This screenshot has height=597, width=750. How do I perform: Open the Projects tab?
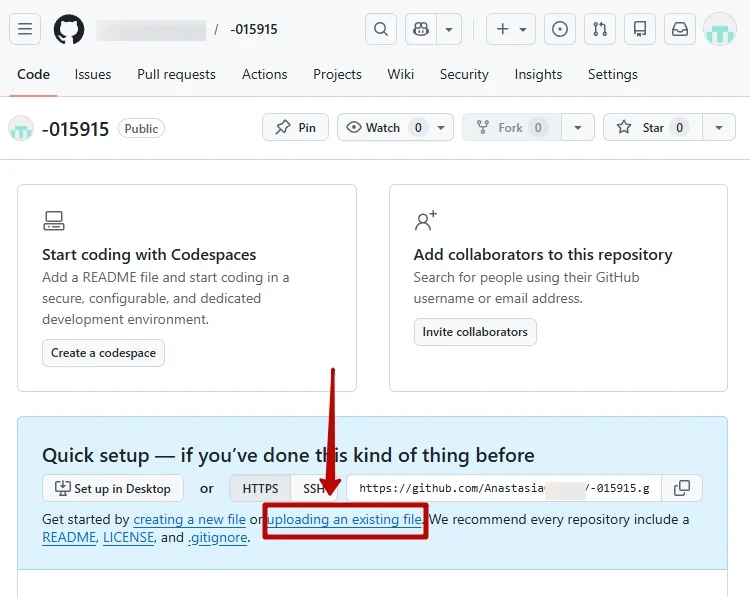pyautogui.click(x=337, y=75)
